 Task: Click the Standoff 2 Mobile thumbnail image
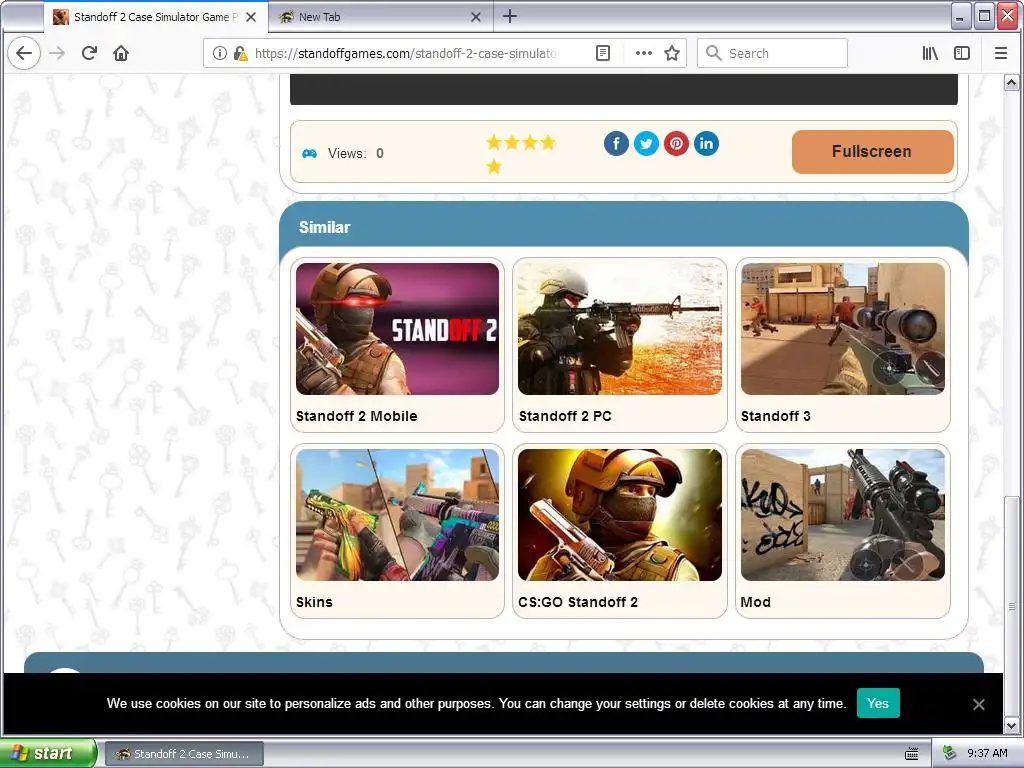pyautogui.click(x=397, y=328)
